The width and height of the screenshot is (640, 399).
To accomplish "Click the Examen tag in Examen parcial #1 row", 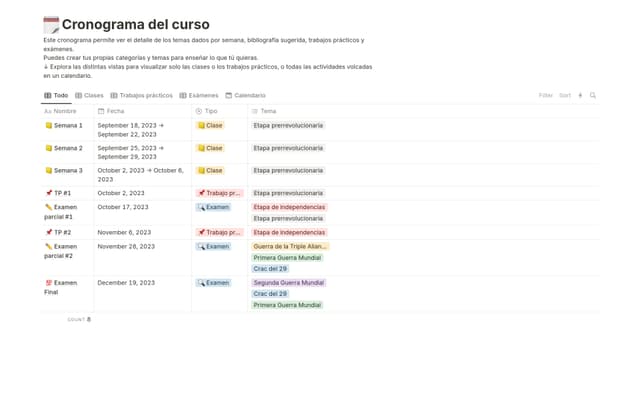I will 213,207.
